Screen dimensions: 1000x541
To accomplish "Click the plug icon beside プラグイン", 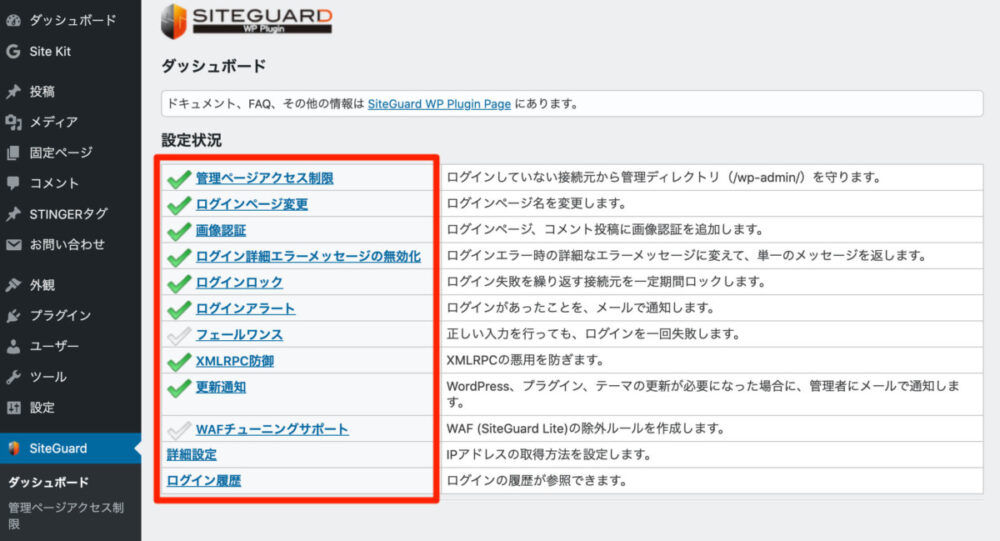I will (13, 315).
